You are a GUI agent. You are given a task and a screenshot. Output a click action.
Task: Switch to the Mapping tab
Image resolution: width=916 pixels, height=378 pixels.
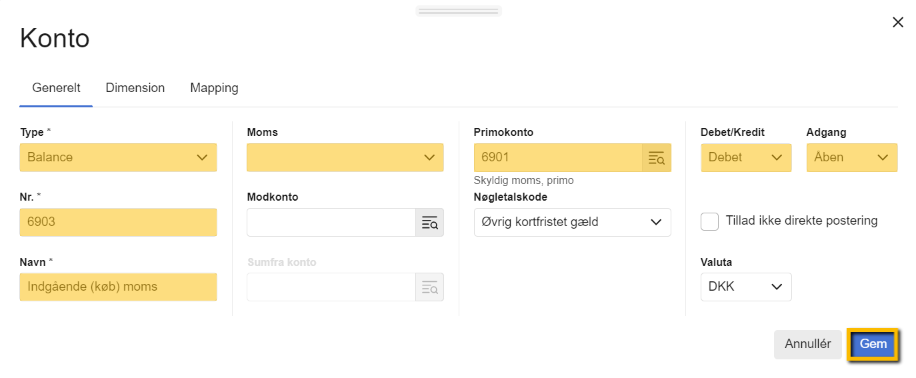tap(214, 88)
